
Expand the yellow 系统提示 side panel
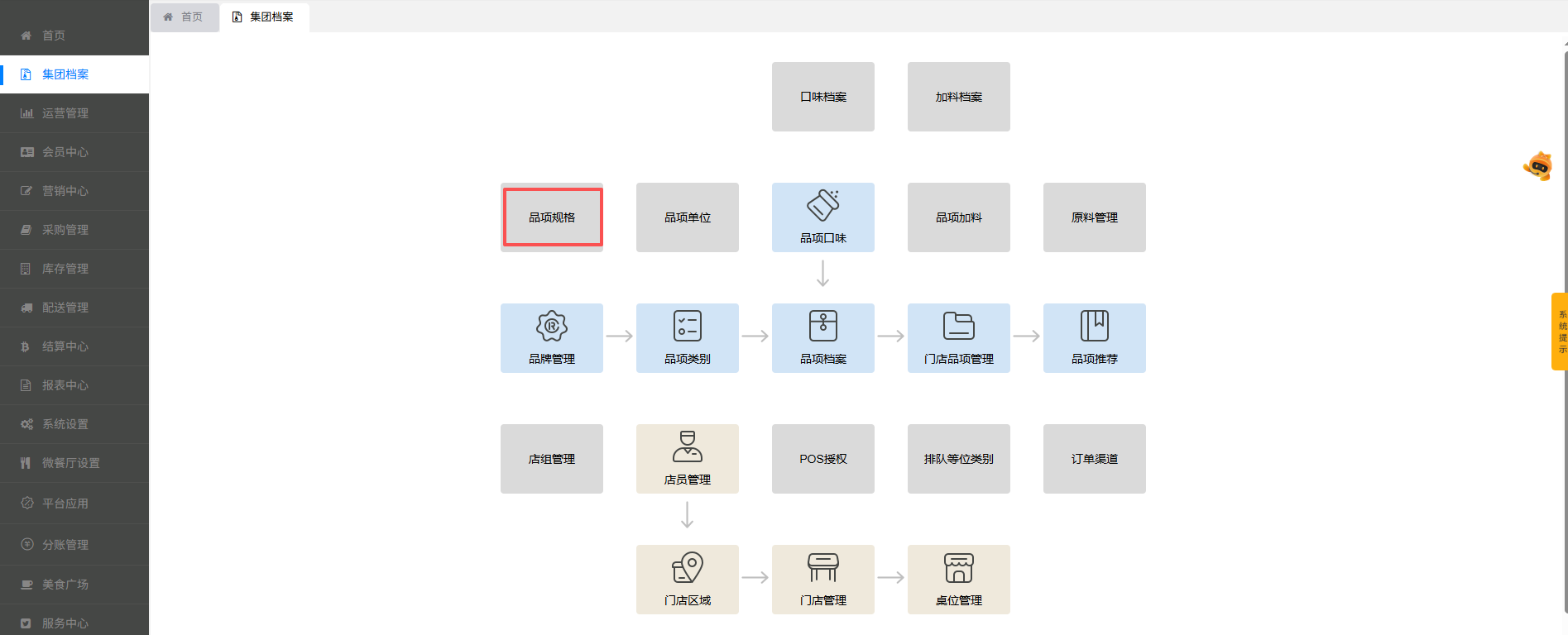pyautogui.click(x=1560, y=332)
